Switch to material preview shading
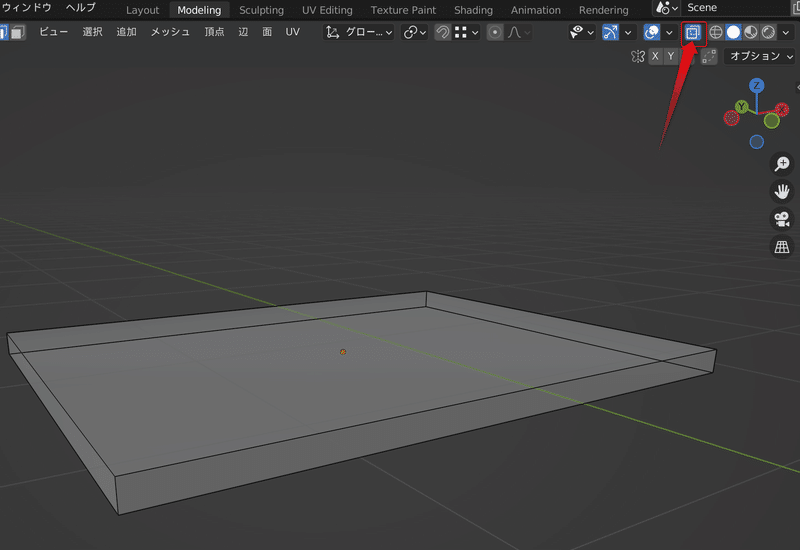This screenshot has width=800, height=550. point(751,33)
